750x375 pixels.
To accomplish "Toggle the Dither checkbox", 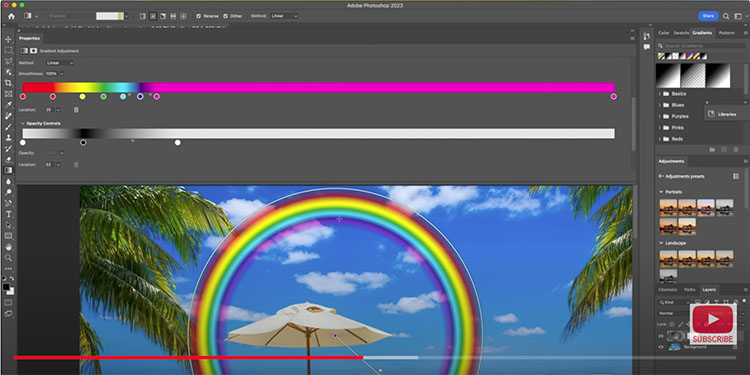I will point(232,16).
